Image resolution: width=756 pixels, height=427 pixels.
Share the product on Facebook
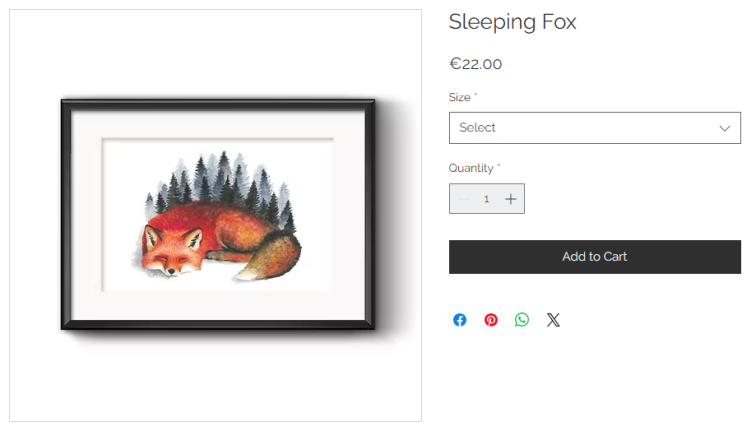point(459,320)
